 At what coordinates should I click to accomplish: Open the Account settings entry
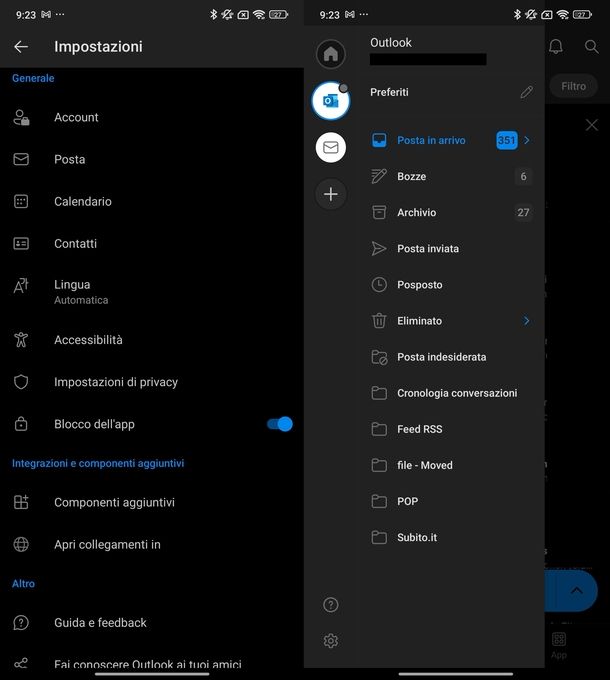(x=152, y=118)
